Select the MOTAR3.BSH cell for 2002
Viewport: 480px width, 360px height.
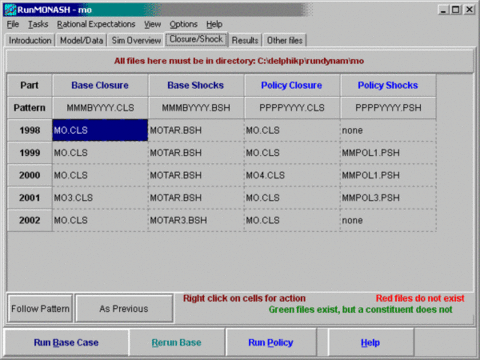tap(196, 220)
